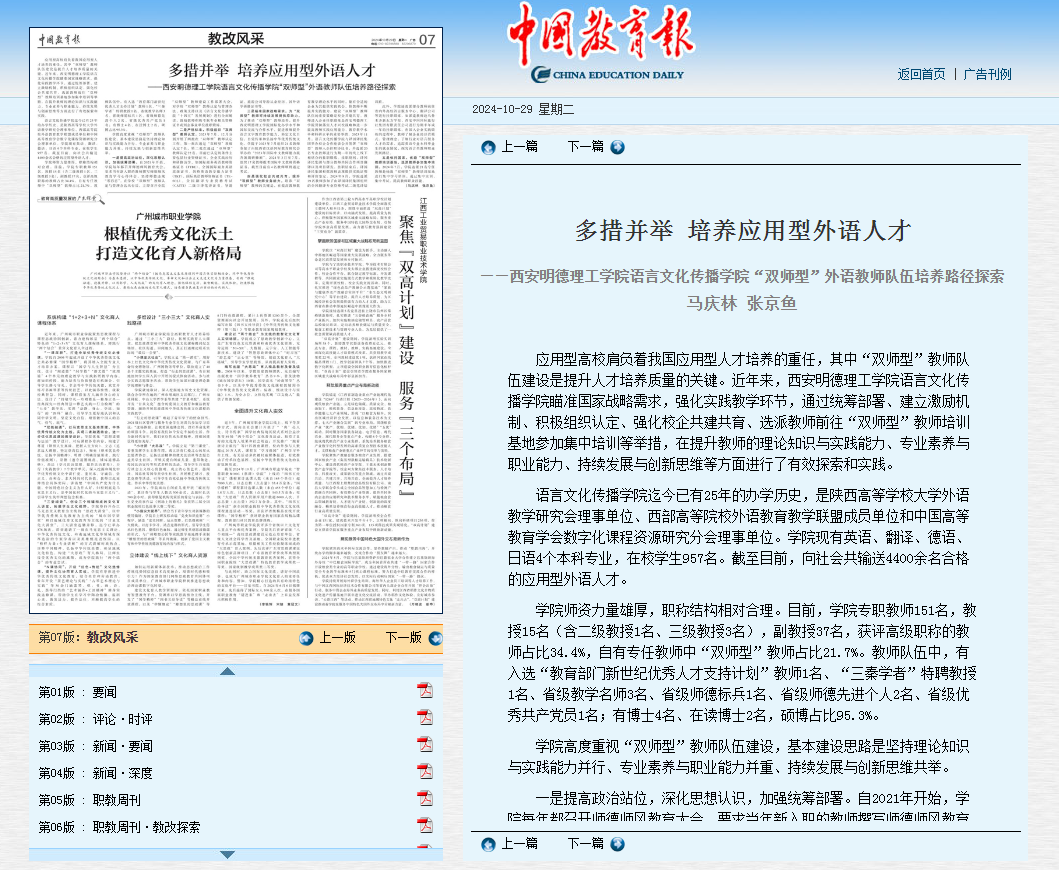
Task: Click 返回首页 link in header
Action: [x=921, y=74]
